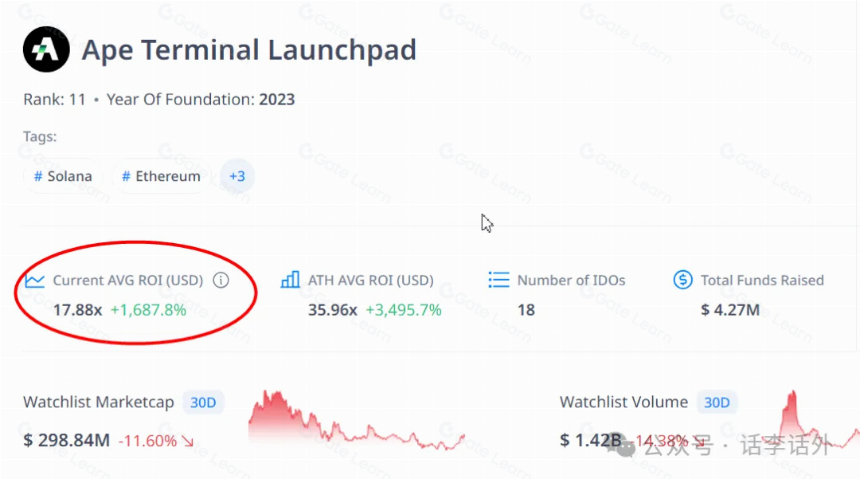The image size is (860, 479).
Task: Expand the +3 more tags button
Action: (237, 176)
